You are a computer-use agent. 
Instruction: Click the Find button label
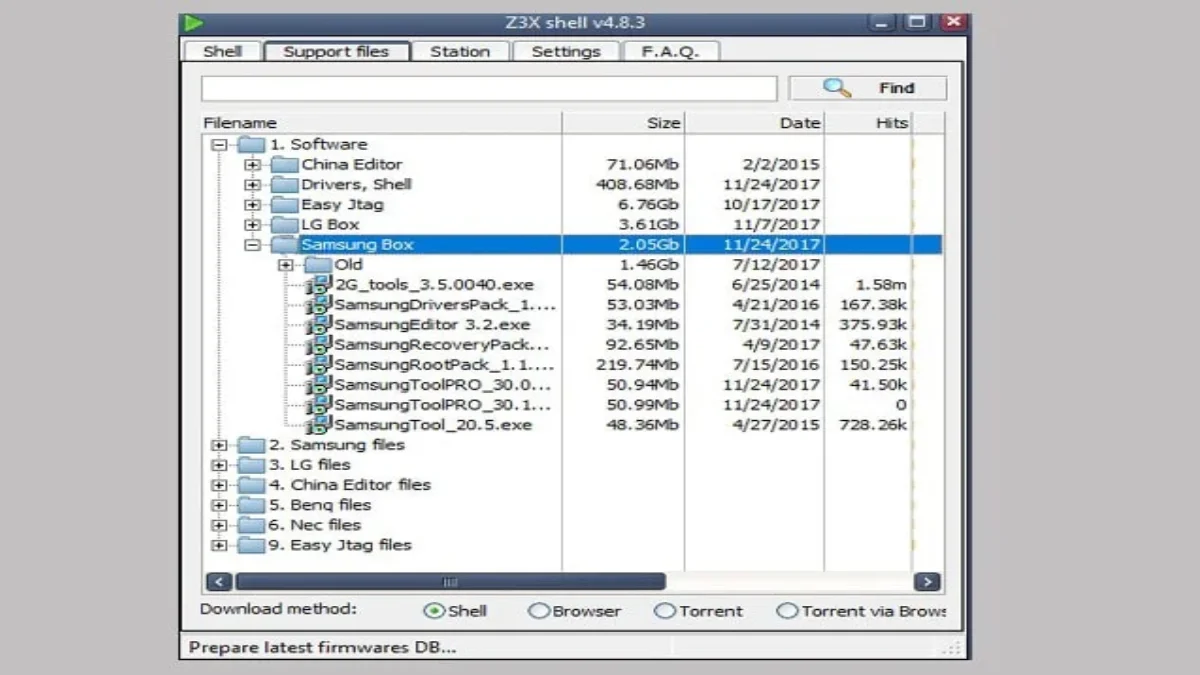tap(896, 88)
